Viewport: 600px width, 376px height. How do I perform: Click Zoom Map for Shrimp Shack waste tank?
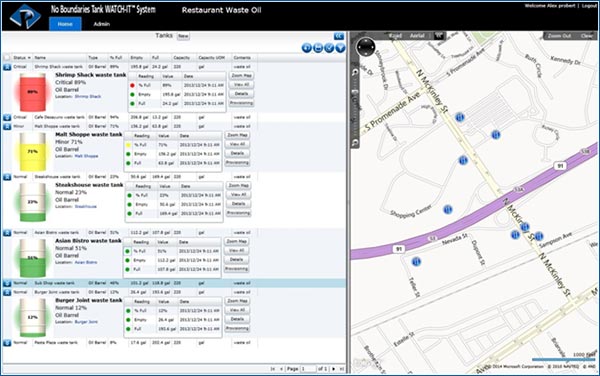(x=241, y=76)
